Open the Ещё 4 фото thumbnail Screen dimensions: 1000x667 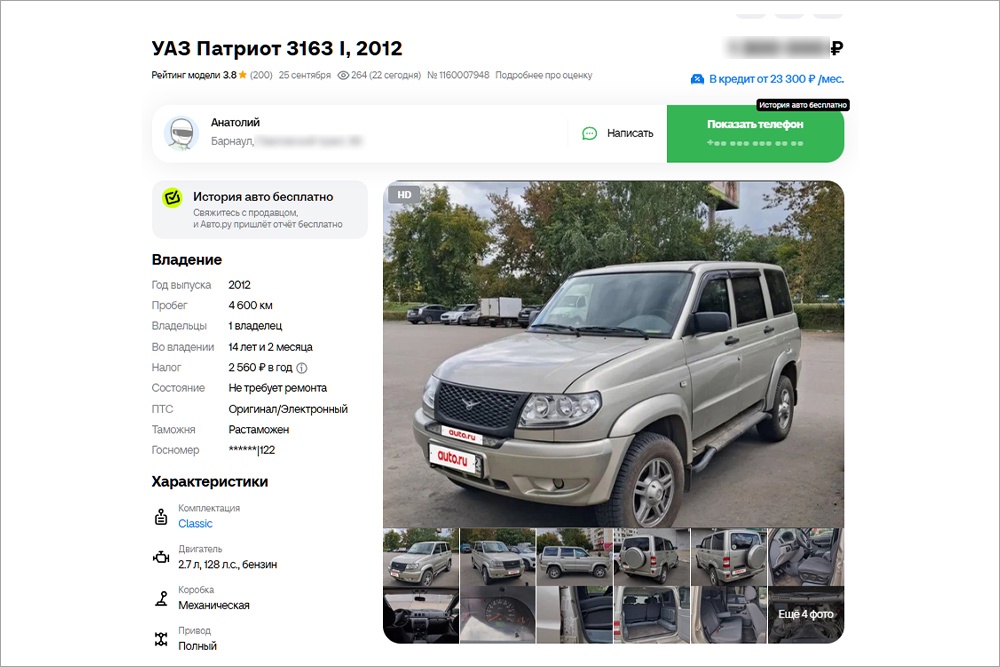806,615
